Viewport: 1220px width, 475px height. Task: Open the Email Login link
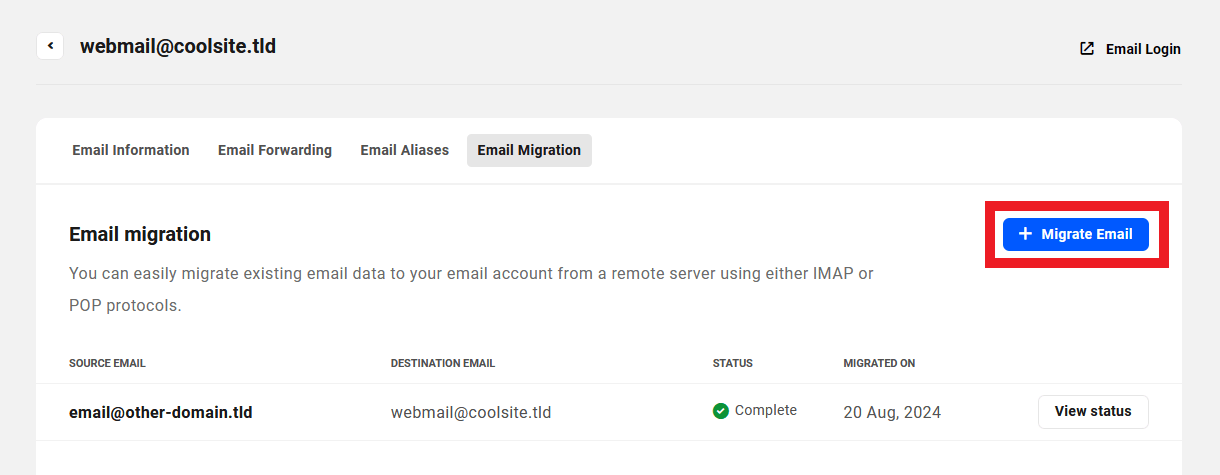[1131, 48]
